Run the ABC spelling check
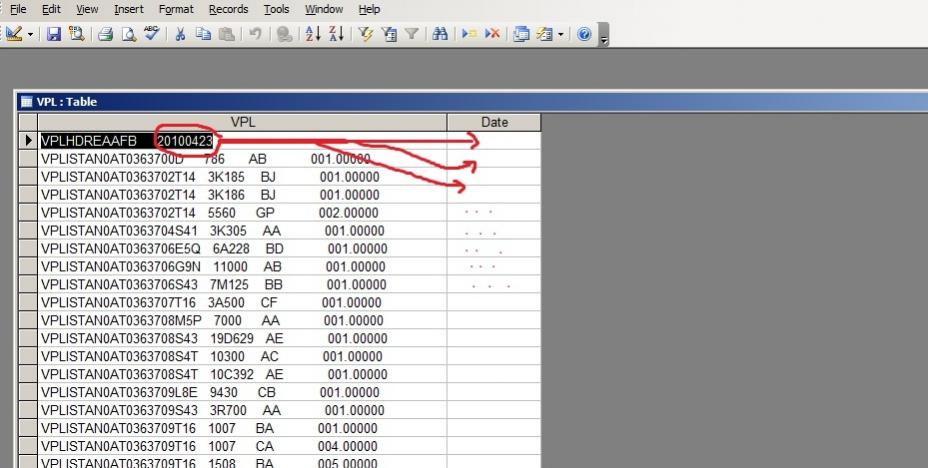The width and height of the screenshot is (928, 468). [x=152, y=34]
